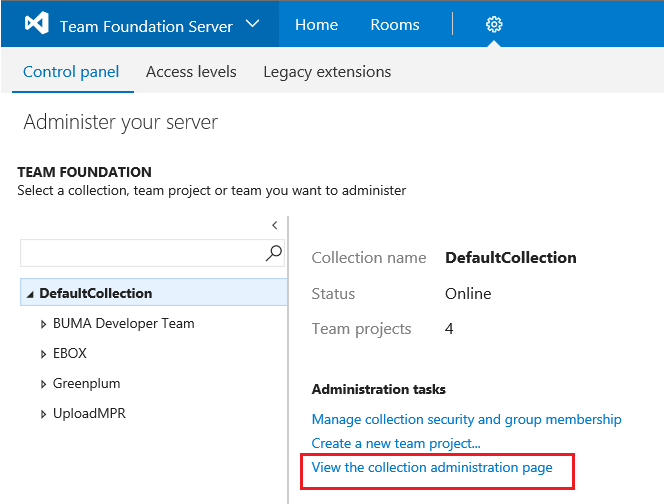Click Manage collection security and group membership
This screenshot has height=504, width=664.
click(x=466, y=420)
